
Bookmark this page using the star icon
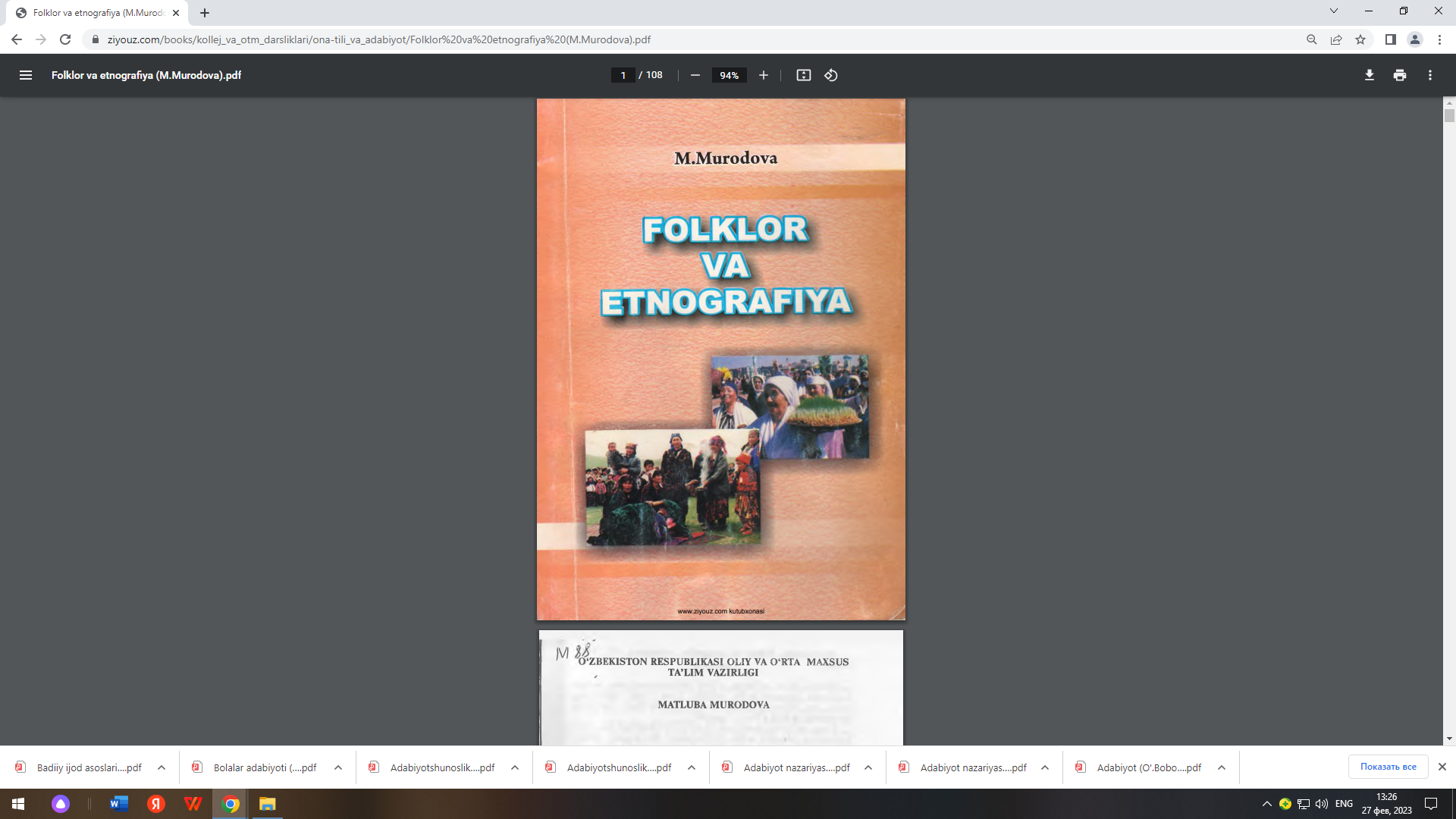tap(1361, 39)
